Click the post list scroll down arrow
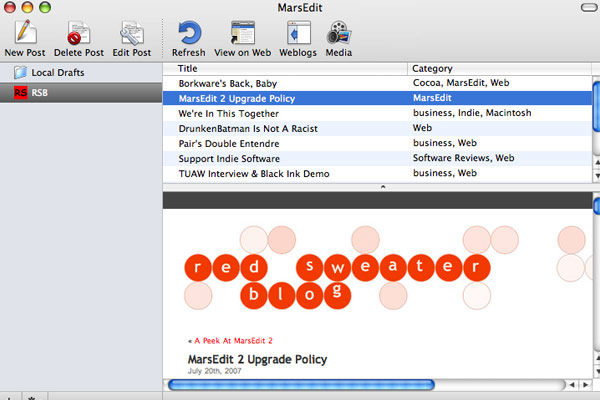This screenshot has height=400, width=600. (x=597, y=176)
